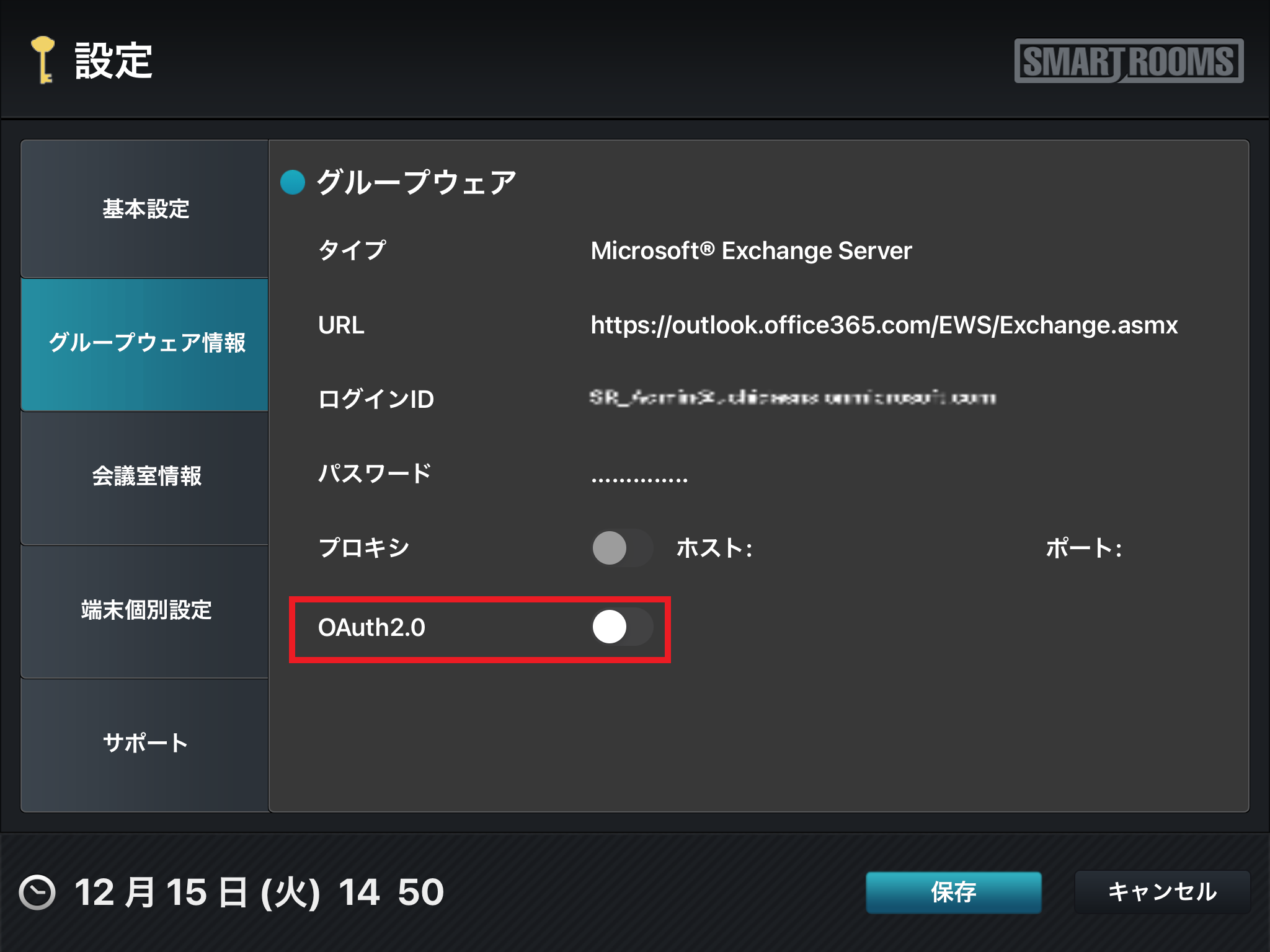Go to the サポート tab
Screen dimensions: 1270x952
click(x=145, y=743)
